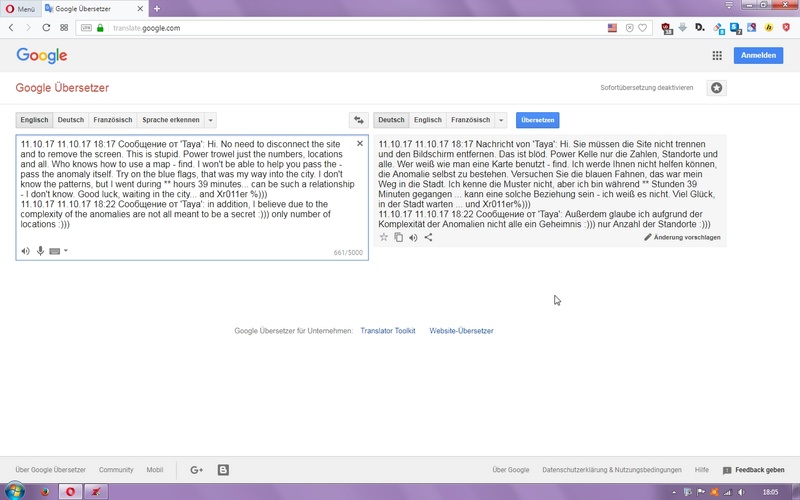Go back in browser history
Screen dimensions: 800x500
11,28
